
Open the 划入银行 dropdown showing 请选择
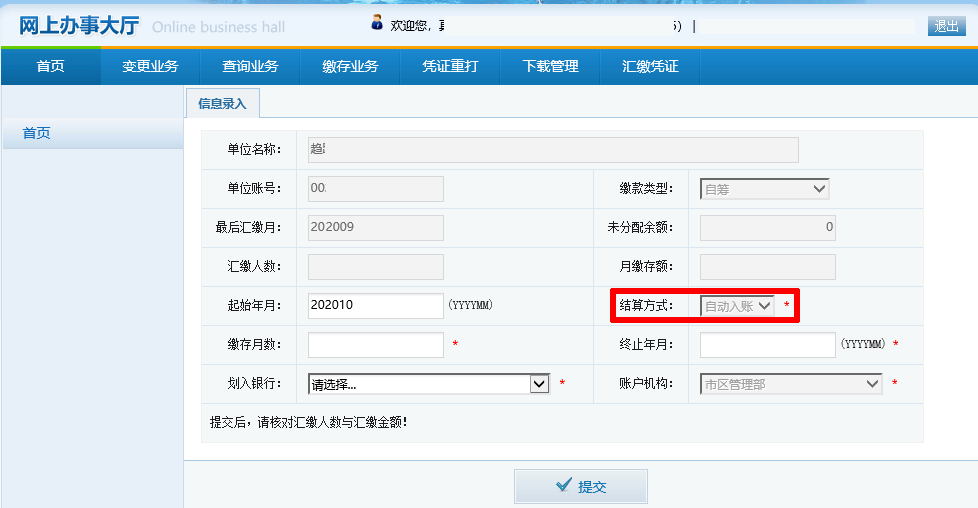tap(428, 384)
